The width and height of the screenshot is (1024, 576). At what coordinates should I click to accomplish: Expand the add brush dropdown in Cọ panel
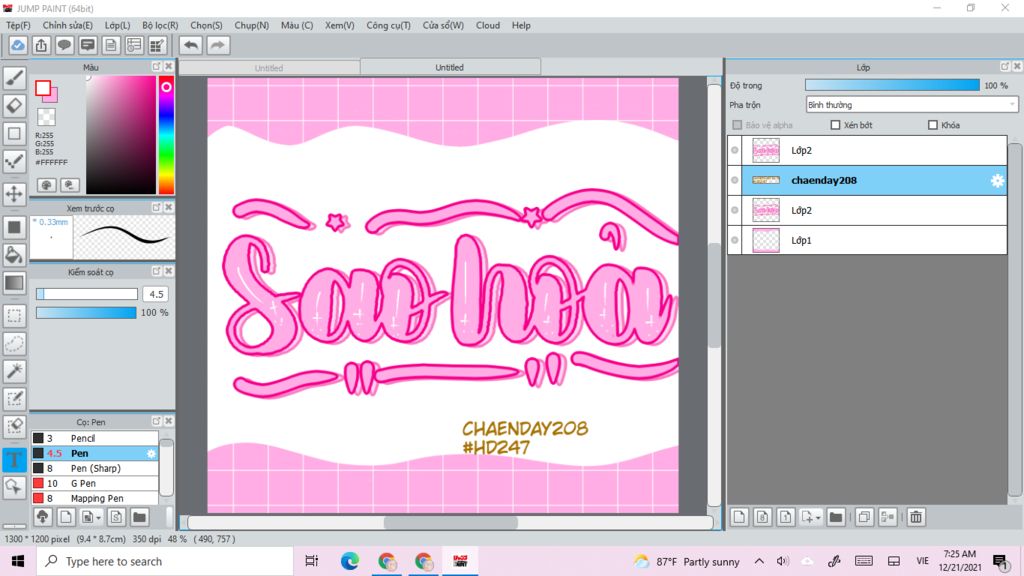point(99,518)
